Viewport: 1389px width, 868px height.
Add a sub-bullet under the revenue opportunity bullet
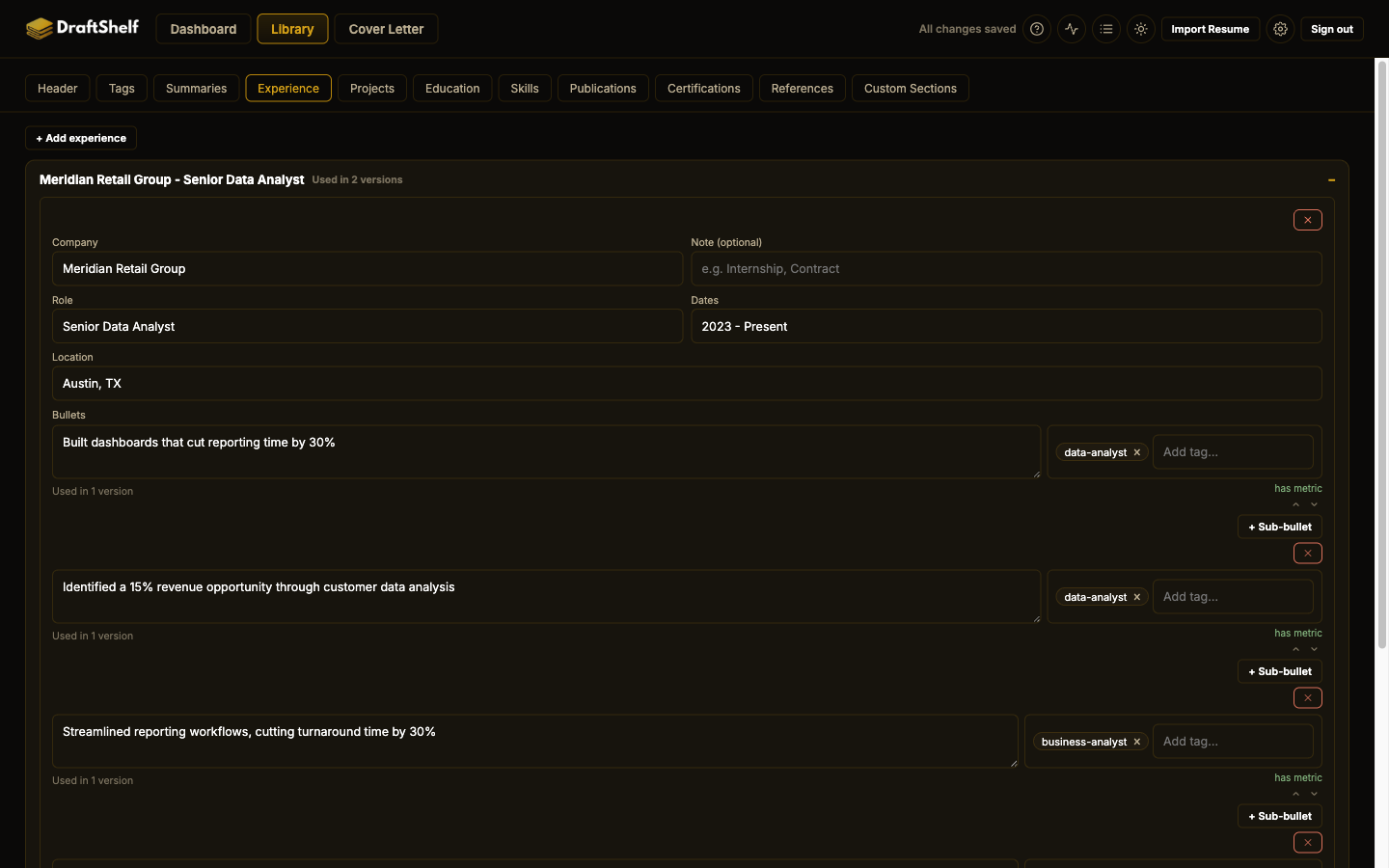point(1280,671)
